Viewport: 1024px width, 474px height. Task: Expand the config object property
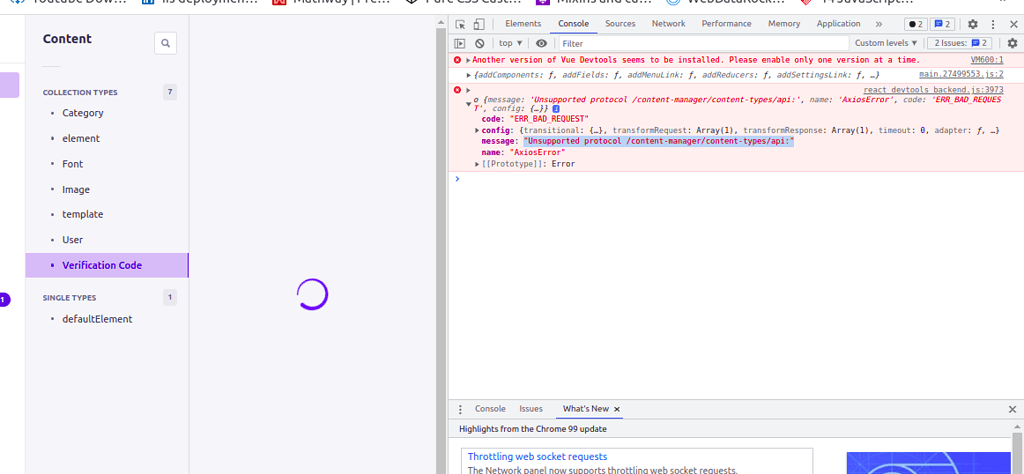(x=477, y=130)
